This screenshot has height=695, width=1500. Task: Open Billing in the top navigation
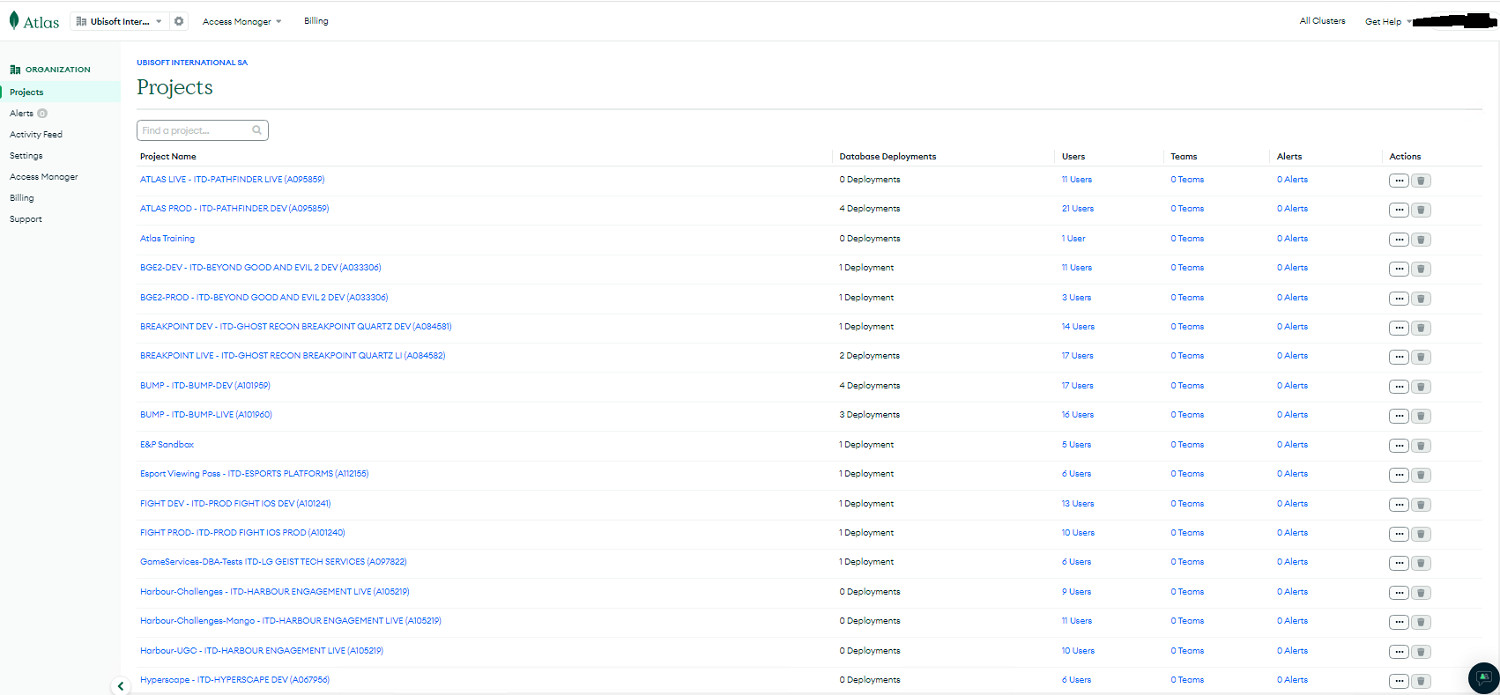(x=316, y=21)
